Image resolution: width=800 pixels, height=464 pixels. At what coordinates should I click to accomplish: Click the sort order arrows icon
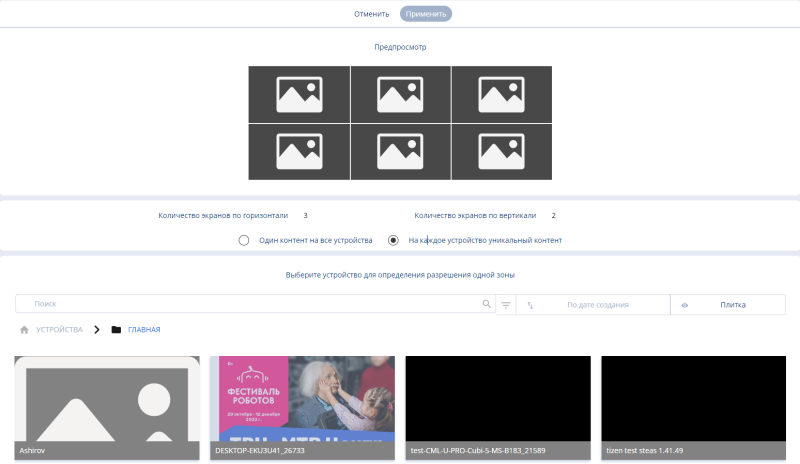(x=530, y=305)
